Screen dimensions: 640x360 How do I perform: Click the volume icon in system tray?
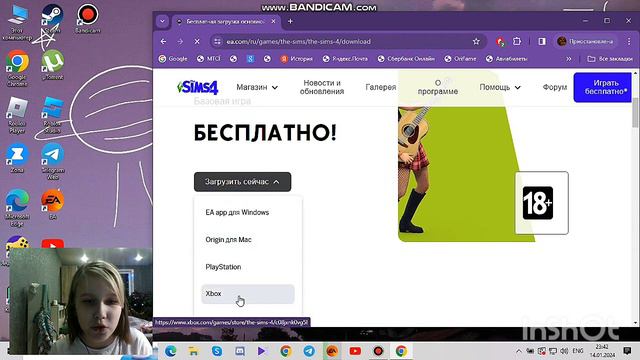coord(564,351)
